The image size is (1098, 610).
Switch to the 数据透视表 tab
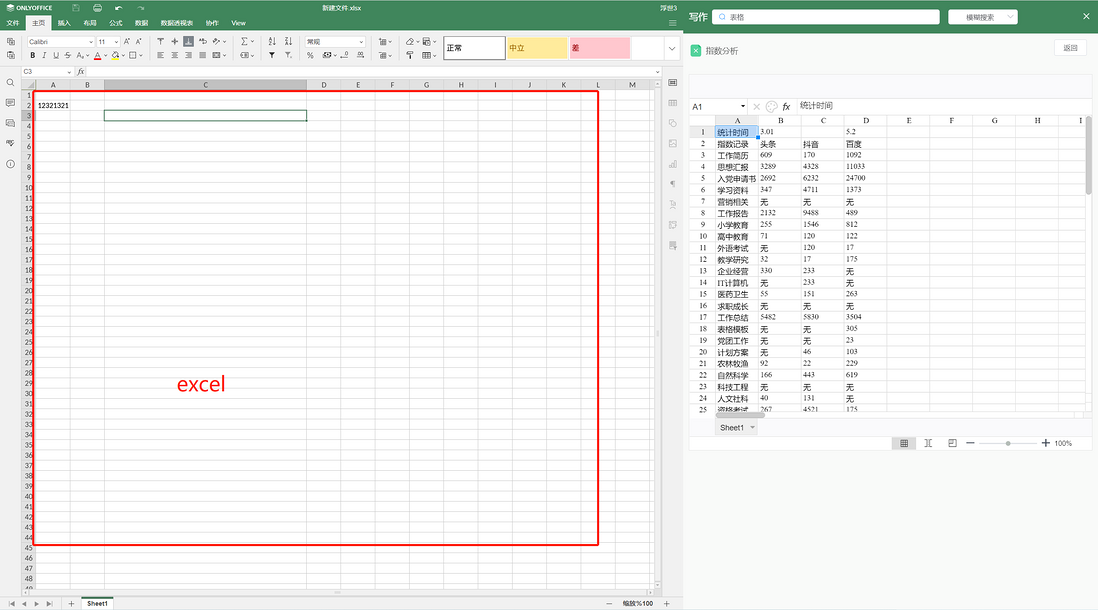click(x=176, y=23)
